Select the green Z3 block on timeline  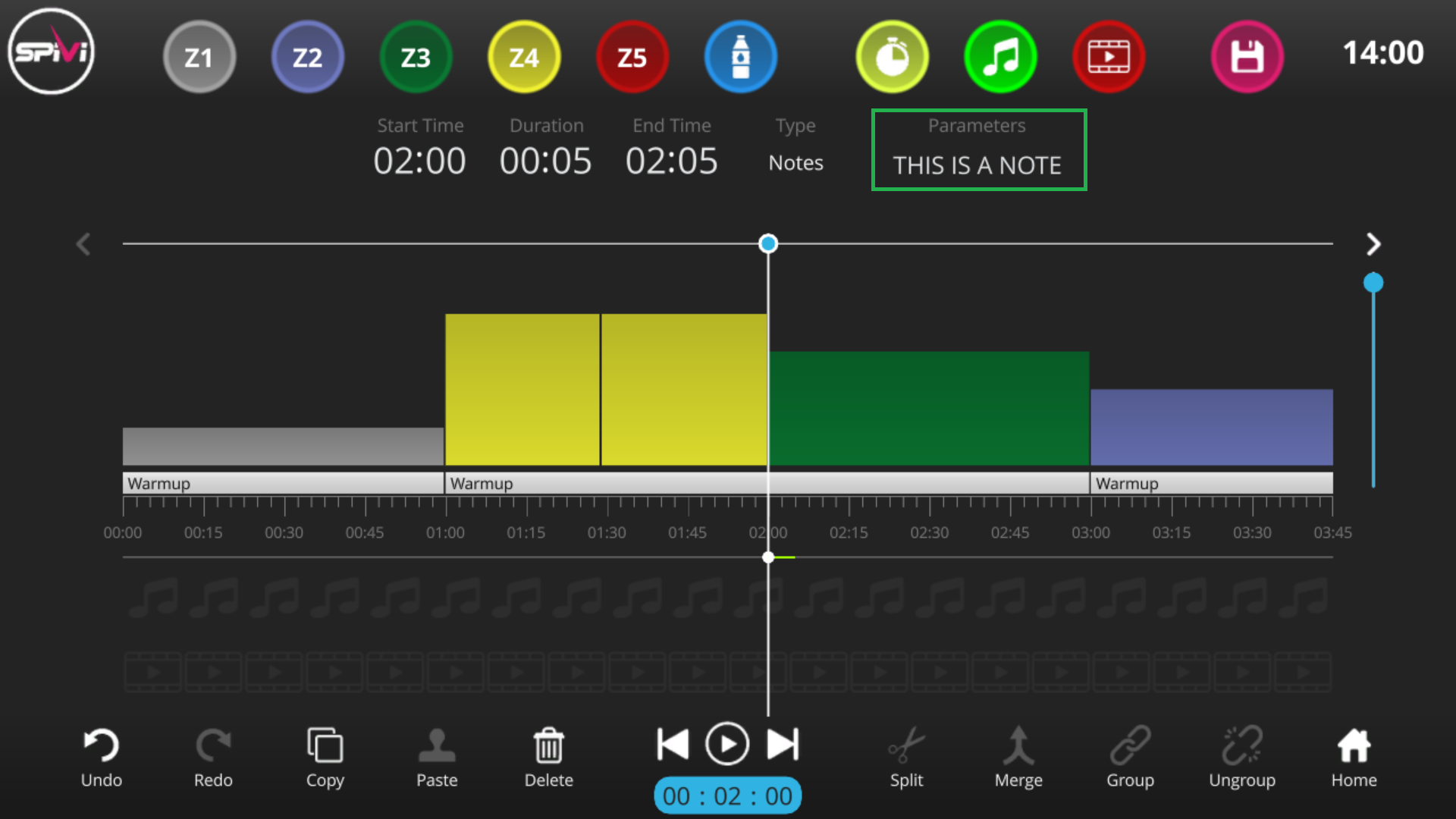(929, 408)
